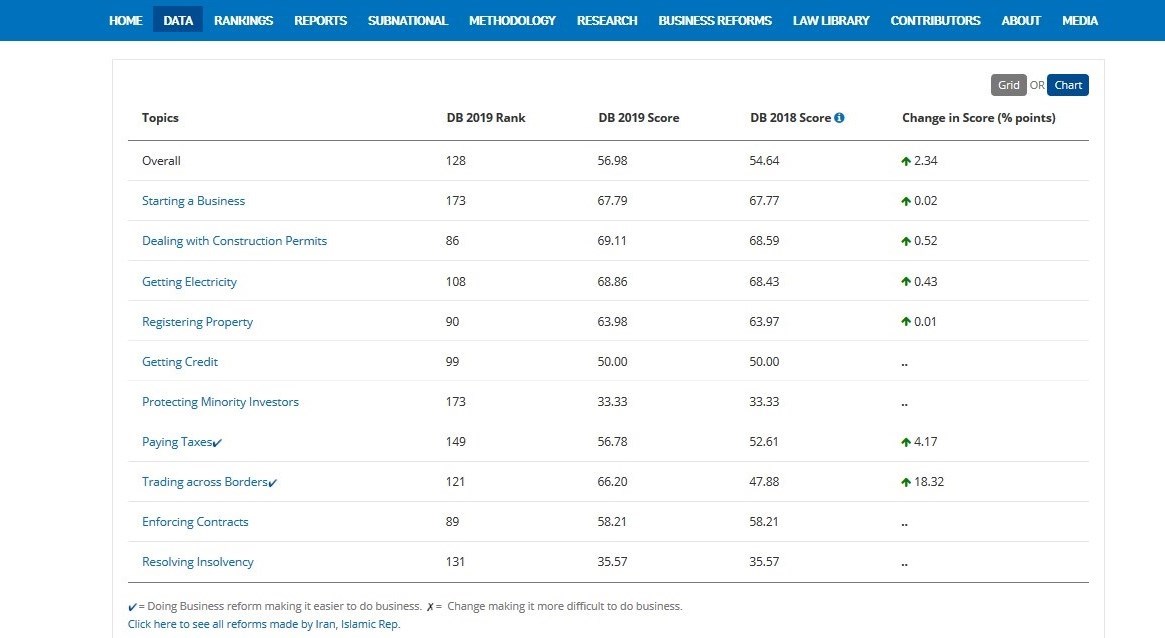
Task: Open the DATA menu tab
Action: [178, 20]
